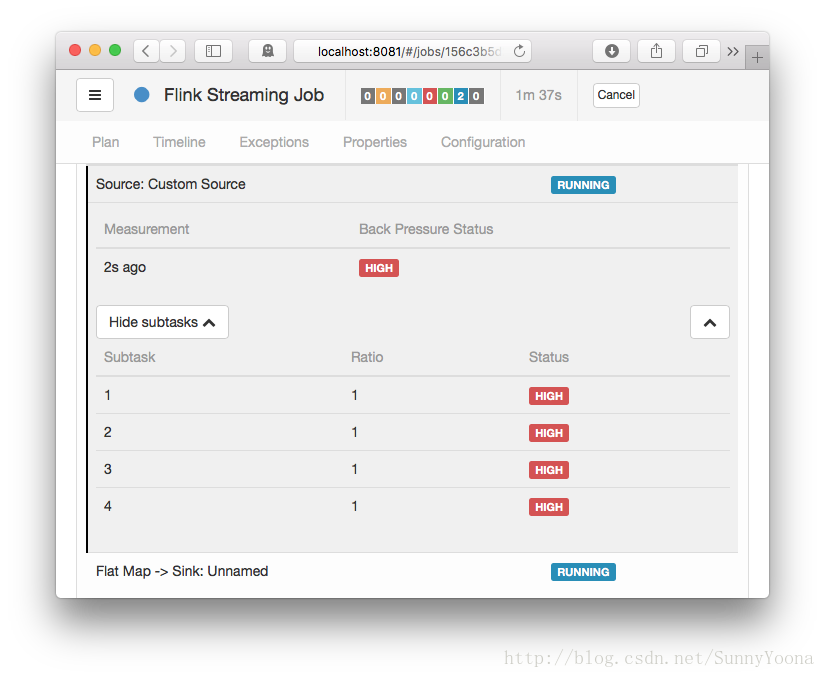Click RUNNING badge of Flat Map Sink
Viewport: 825px width, 678px height.
pos(583,572)
